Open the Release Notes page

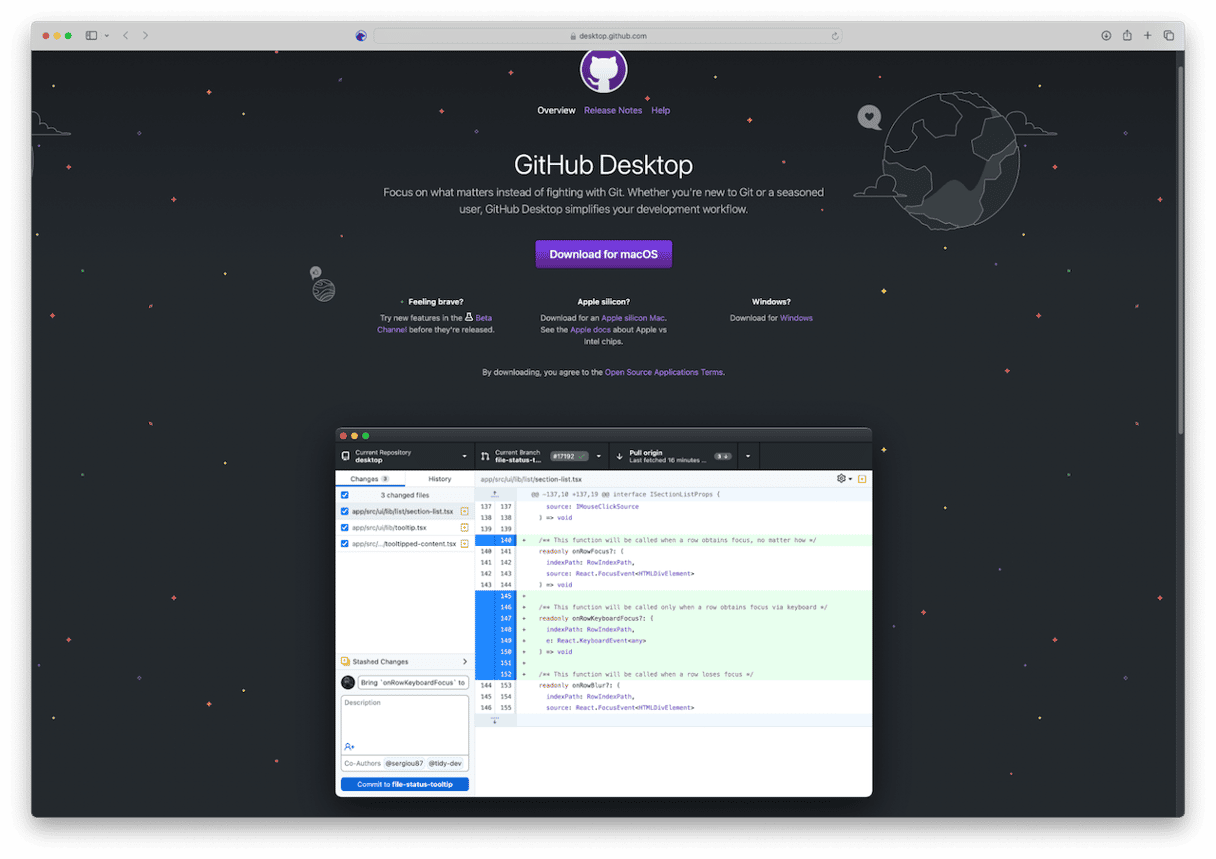[613, 110]
